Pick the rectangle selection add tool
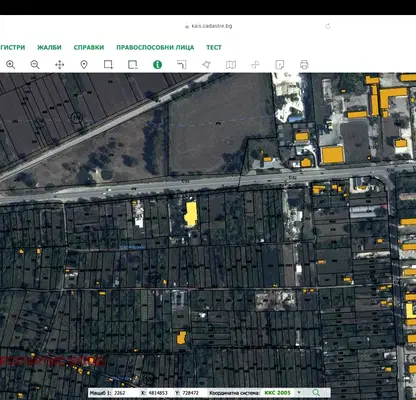Viewport: 416px width, 400px height. click(x=108, y=65)
